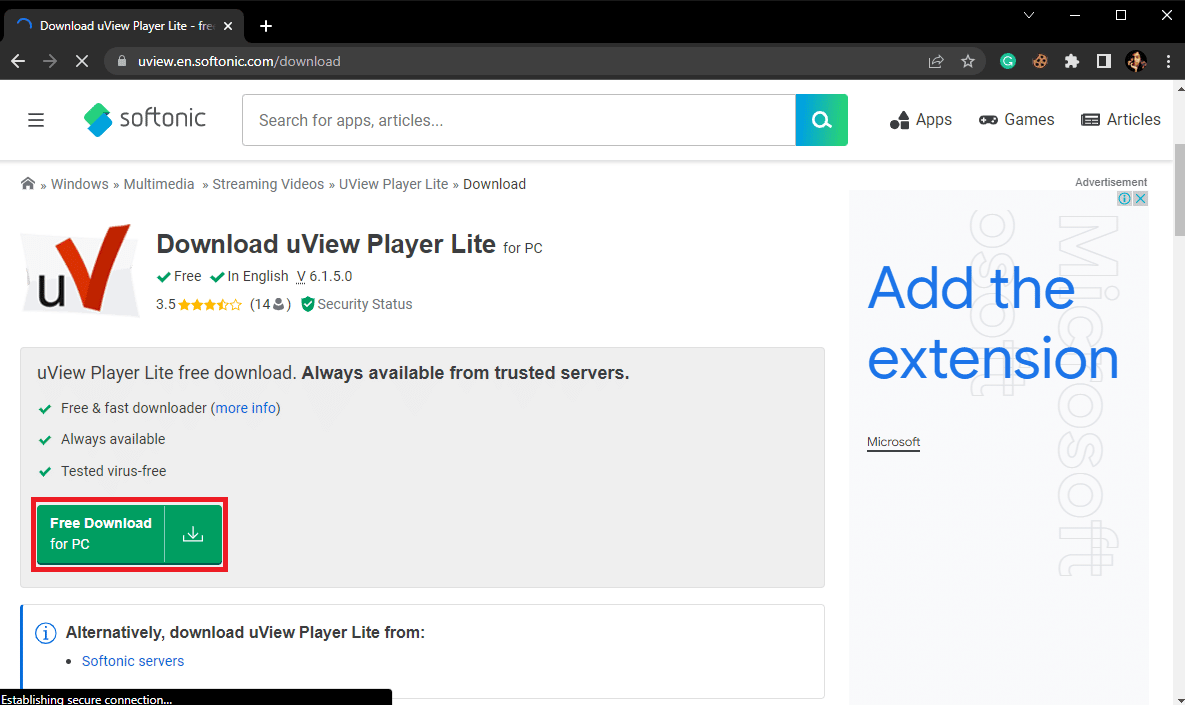Image resolution: width=1185 pixels, height=705 pixels.
Task: Click the padlock site info icon
Action: pyautogui.click(x=121, y=61)
